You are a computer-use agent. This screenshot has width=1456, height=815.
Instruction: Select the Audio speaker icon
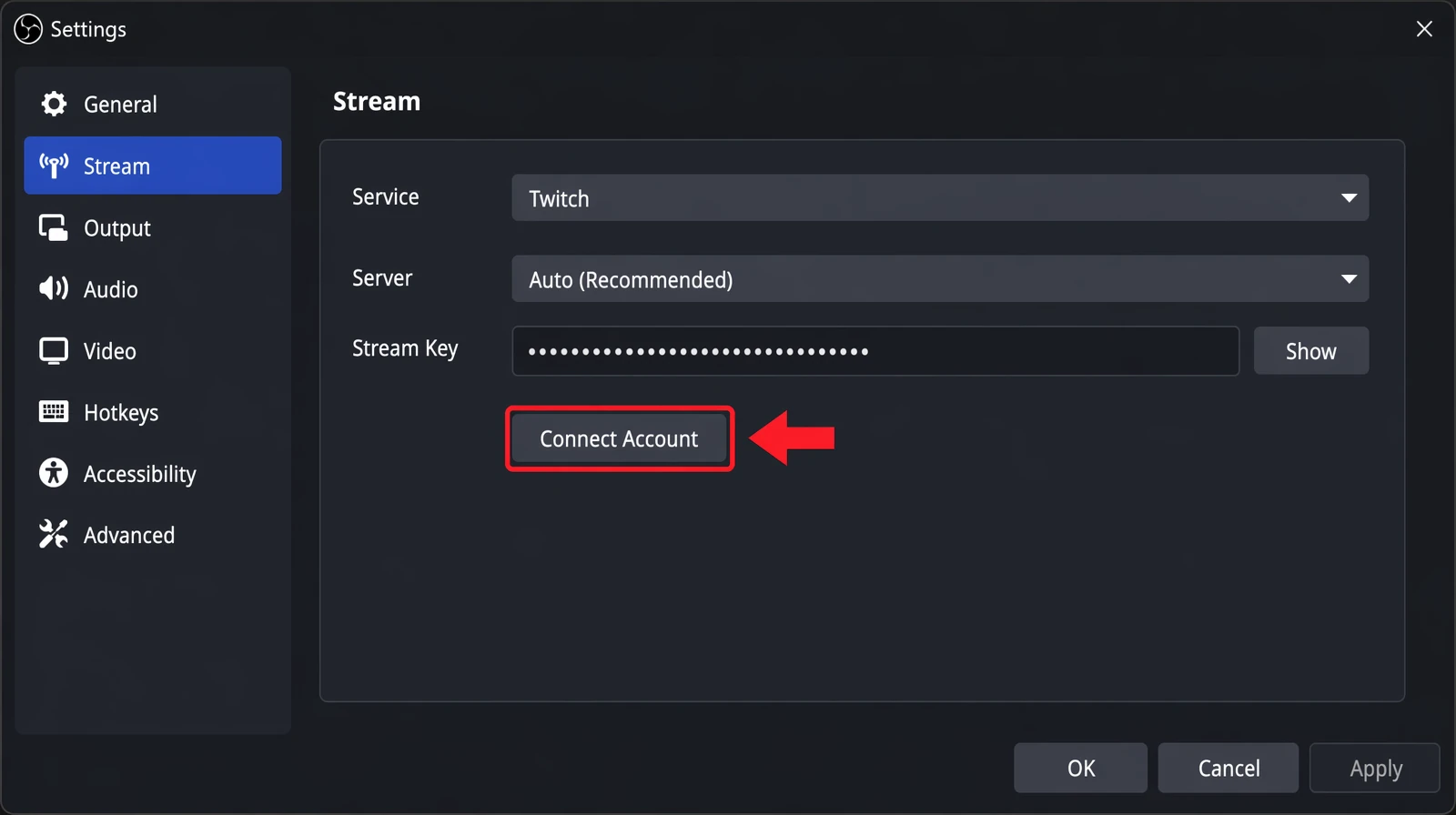[x=53, y=289]
